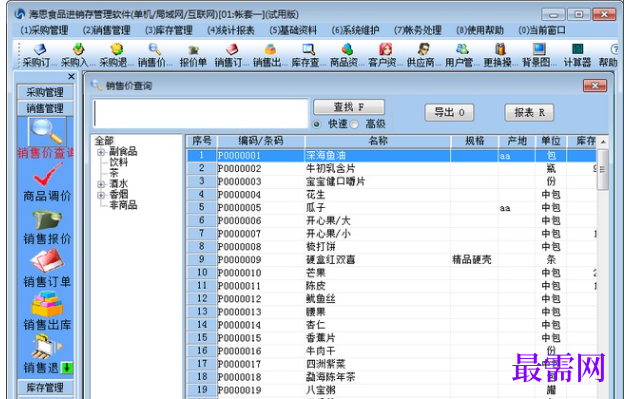Click the 查找 F search button

349,107
